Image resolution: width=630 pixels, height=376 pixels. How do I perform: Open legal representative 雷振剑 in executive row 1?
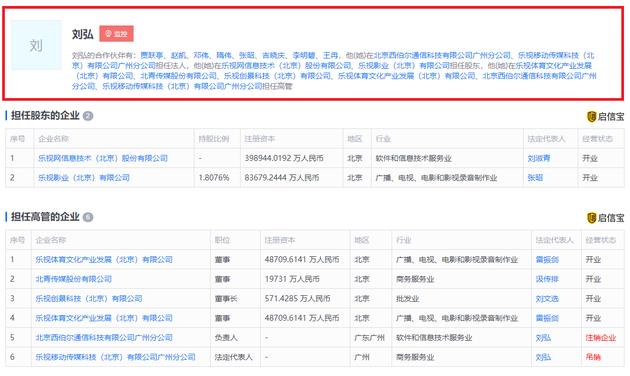click(x=547, y=260)
